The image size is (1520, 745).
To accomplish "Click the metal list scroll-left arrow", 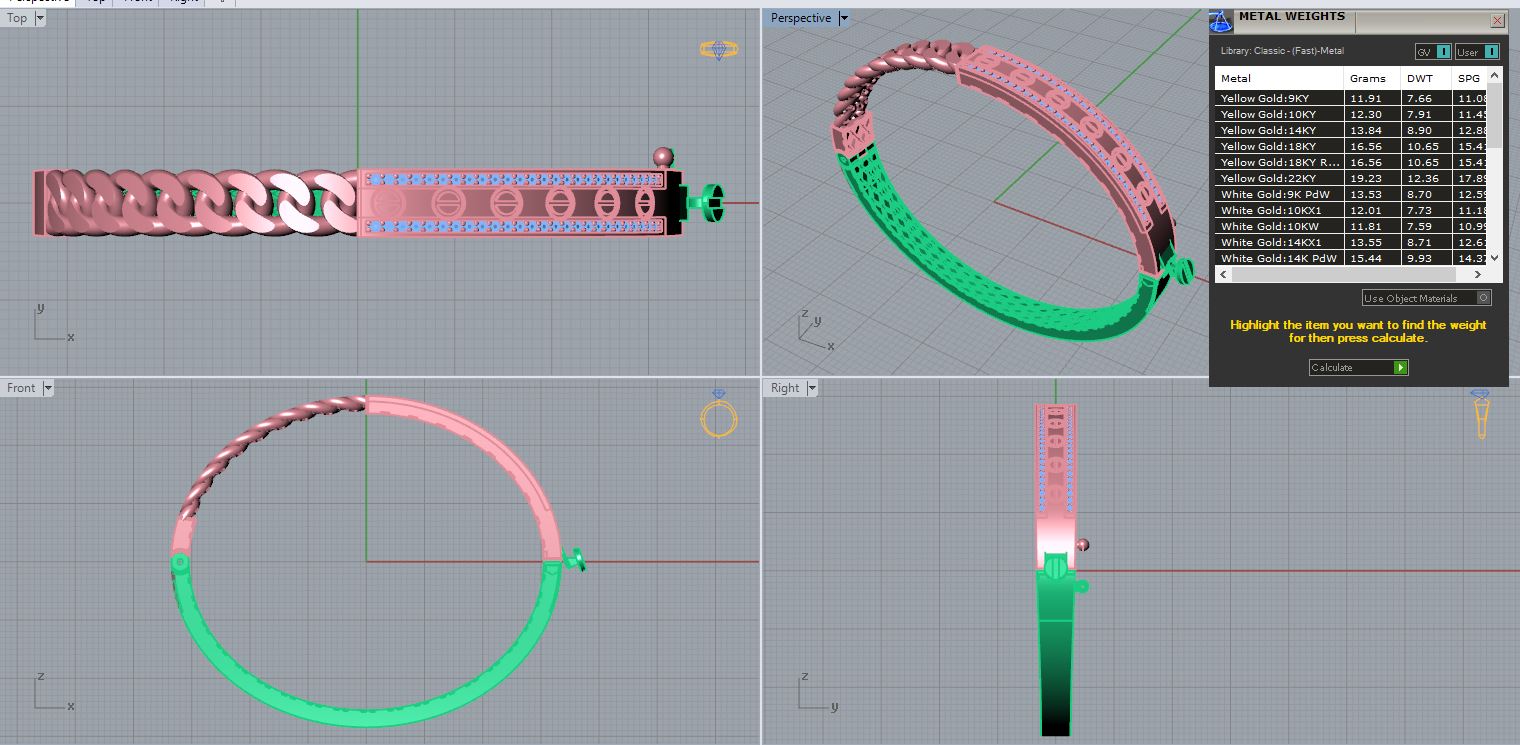I will click(x=1222, y=273).
